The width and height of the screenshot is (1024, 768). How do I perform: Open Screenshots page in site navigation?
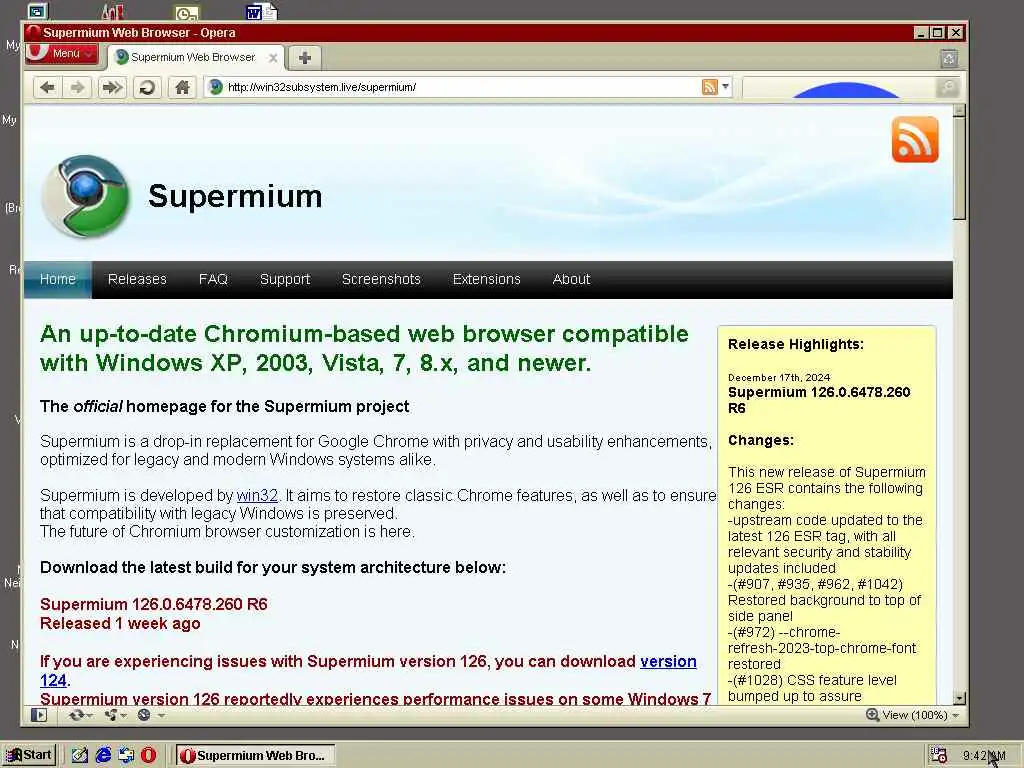[381, 280]
